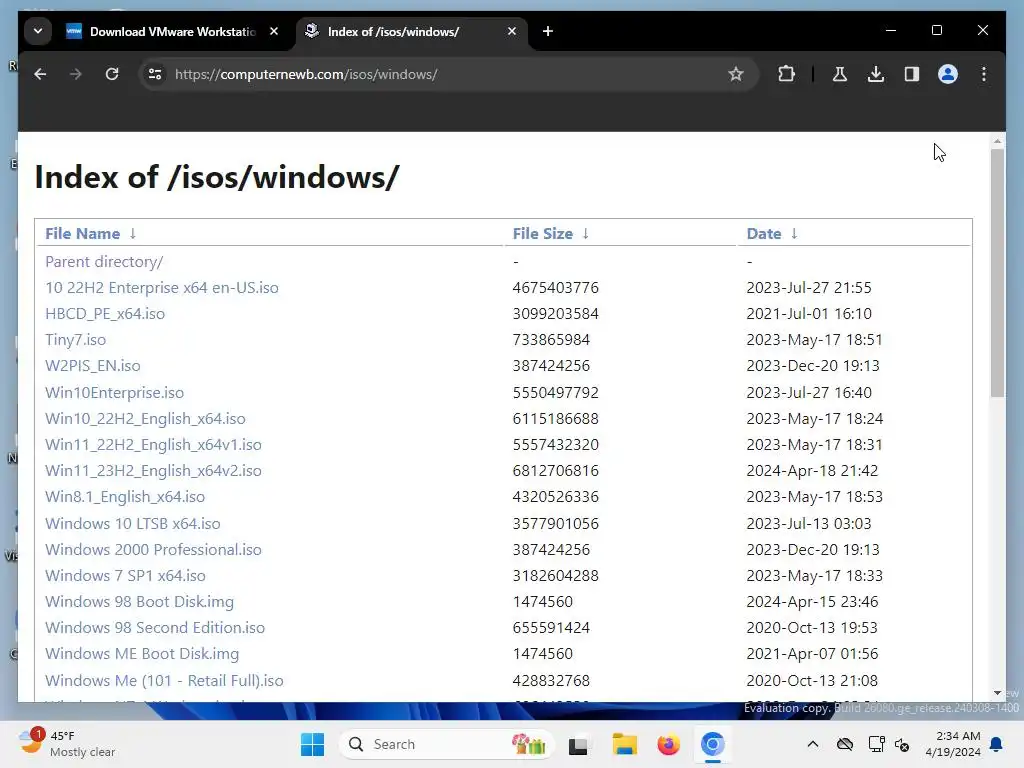Screen dimensions: 1024x768
Task: Go back to the previous page
Action: click(x=40, y=74)
